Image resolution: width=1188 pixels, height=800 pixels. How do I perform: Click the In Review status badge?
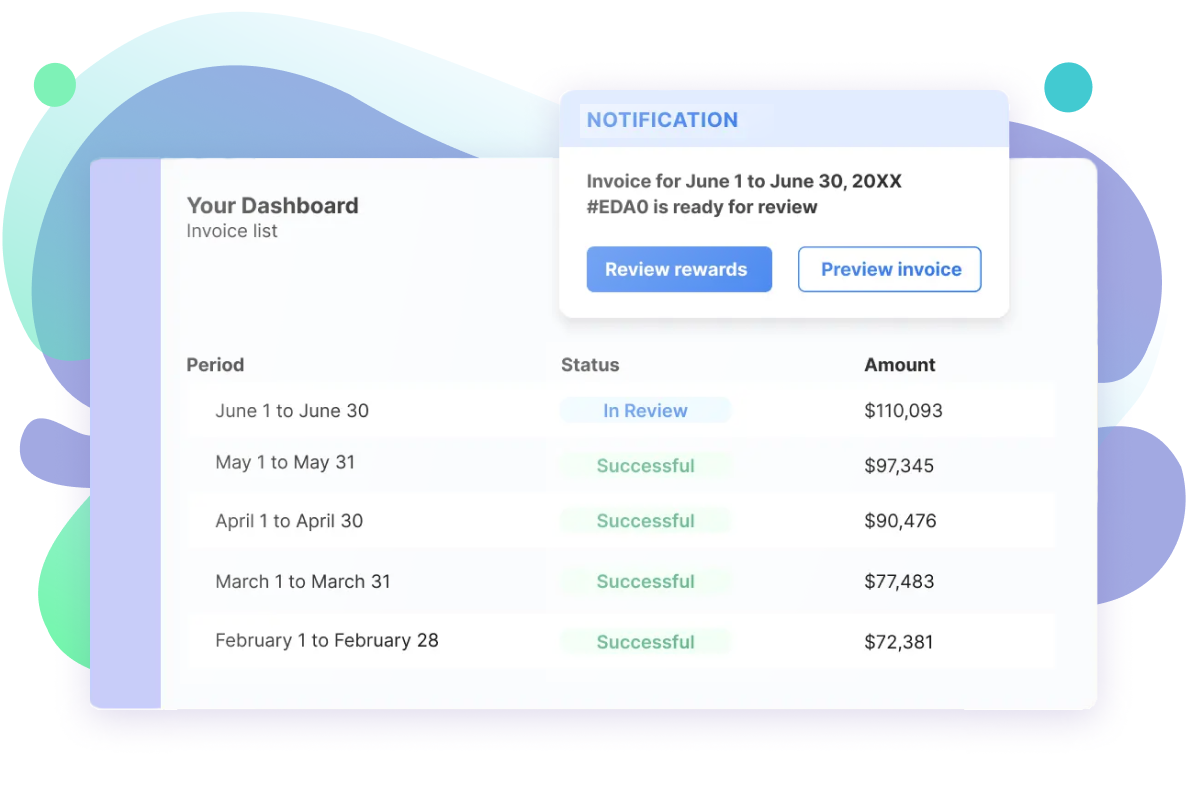[645, 410]
